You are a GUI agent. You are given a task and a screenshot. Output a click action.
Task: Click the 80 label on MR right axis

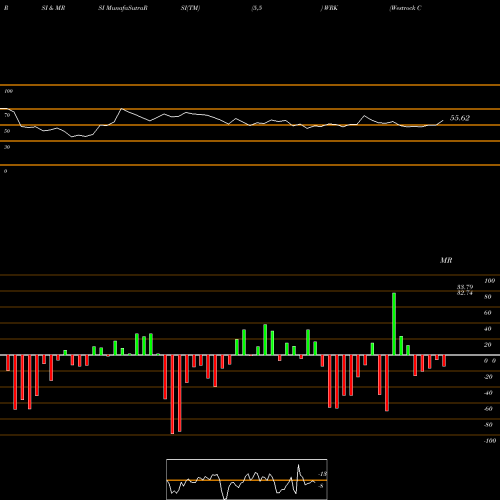coord(488,297)
